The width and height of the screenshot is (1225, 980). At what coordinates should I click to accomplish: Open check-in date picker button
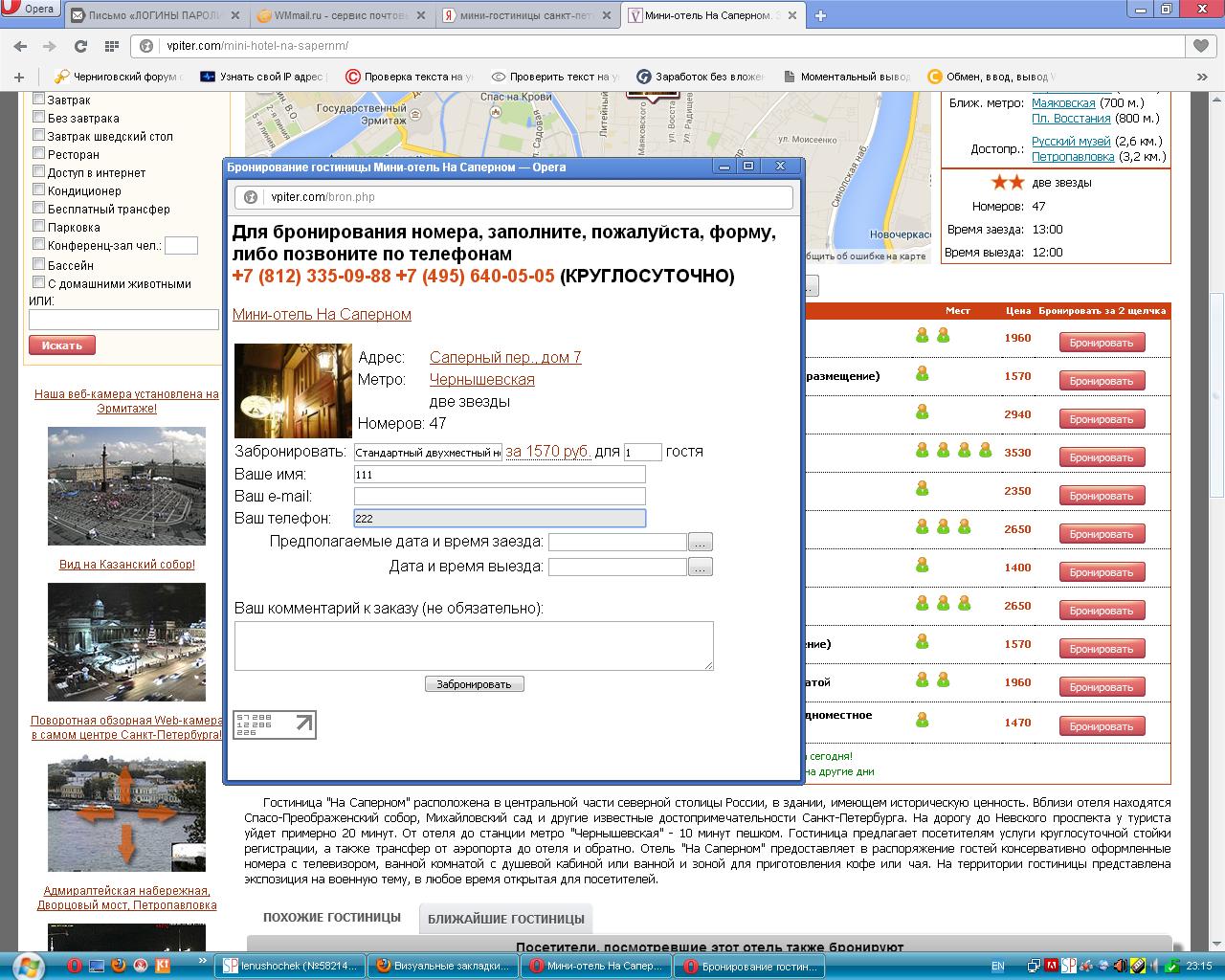pos(700,542)
